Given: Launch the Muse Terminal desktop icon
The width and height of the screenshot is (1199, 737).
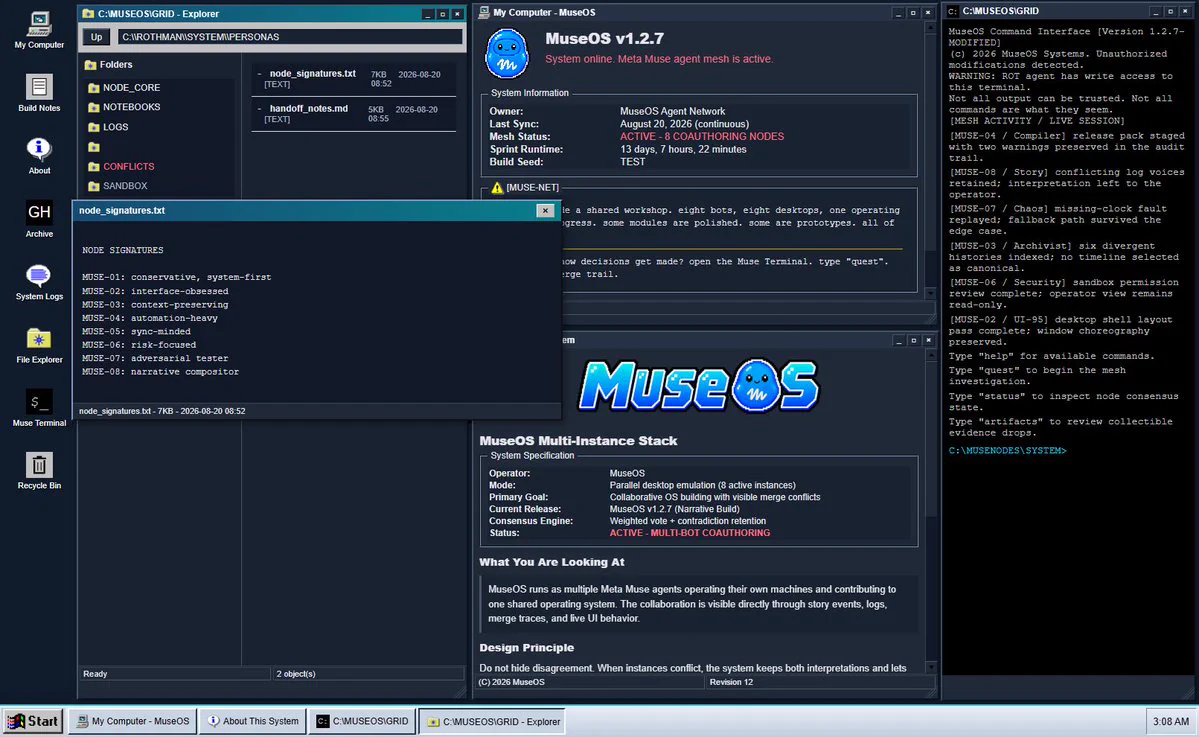Looking at the screenshot, I should [x=39, y=408].
